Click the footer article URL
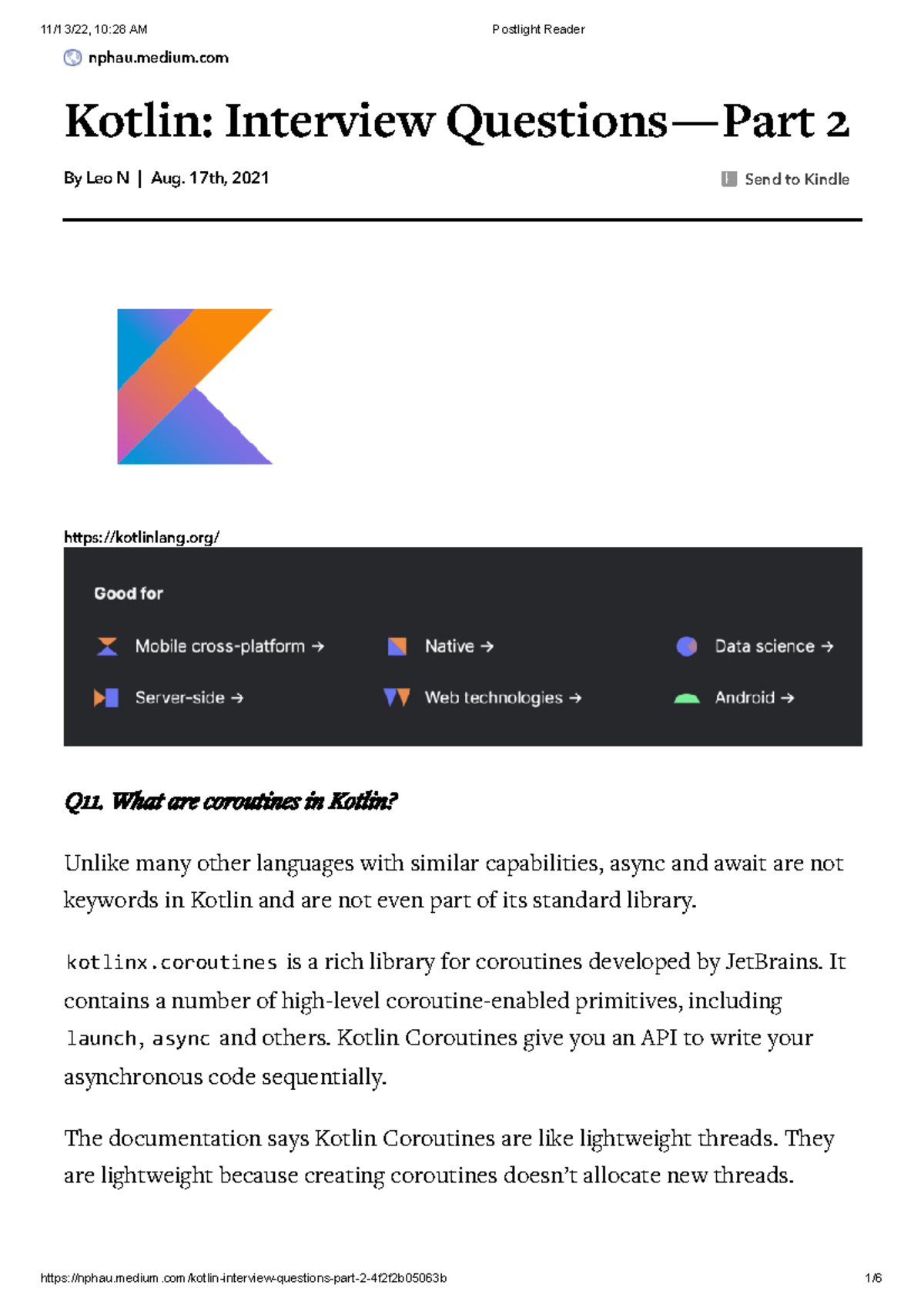This screenshot has height=1308, width=924. pos(243,1278)
